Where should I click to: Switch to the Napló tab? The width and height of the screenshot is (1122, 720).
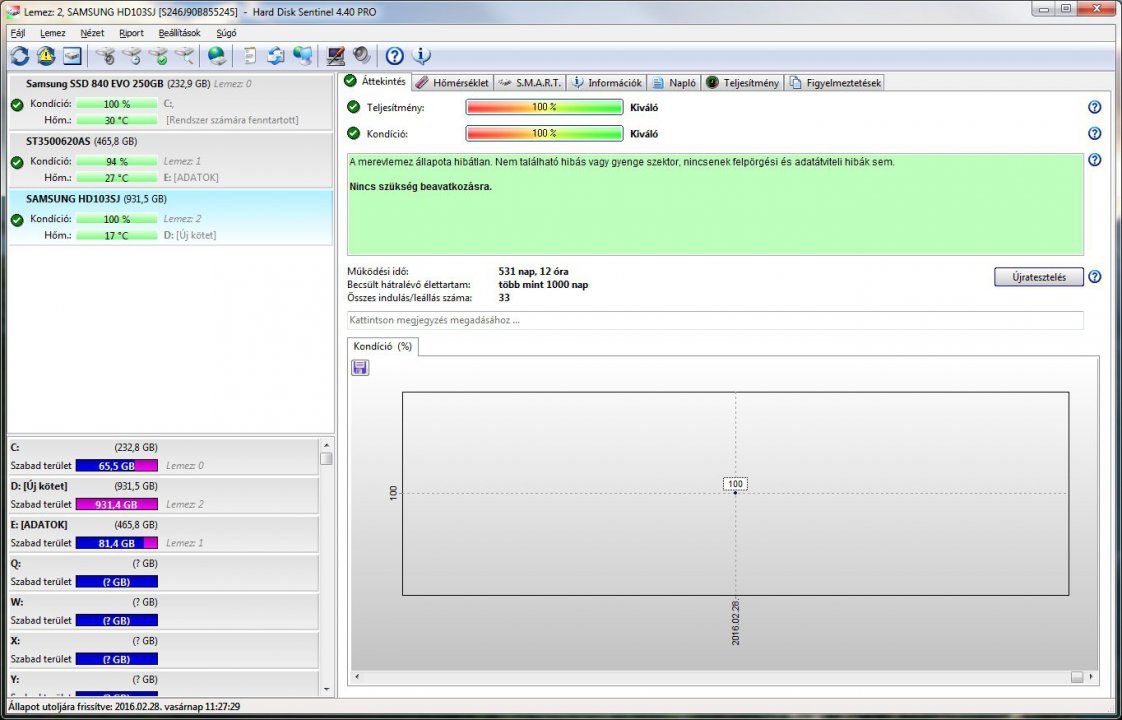pos(674,83)
